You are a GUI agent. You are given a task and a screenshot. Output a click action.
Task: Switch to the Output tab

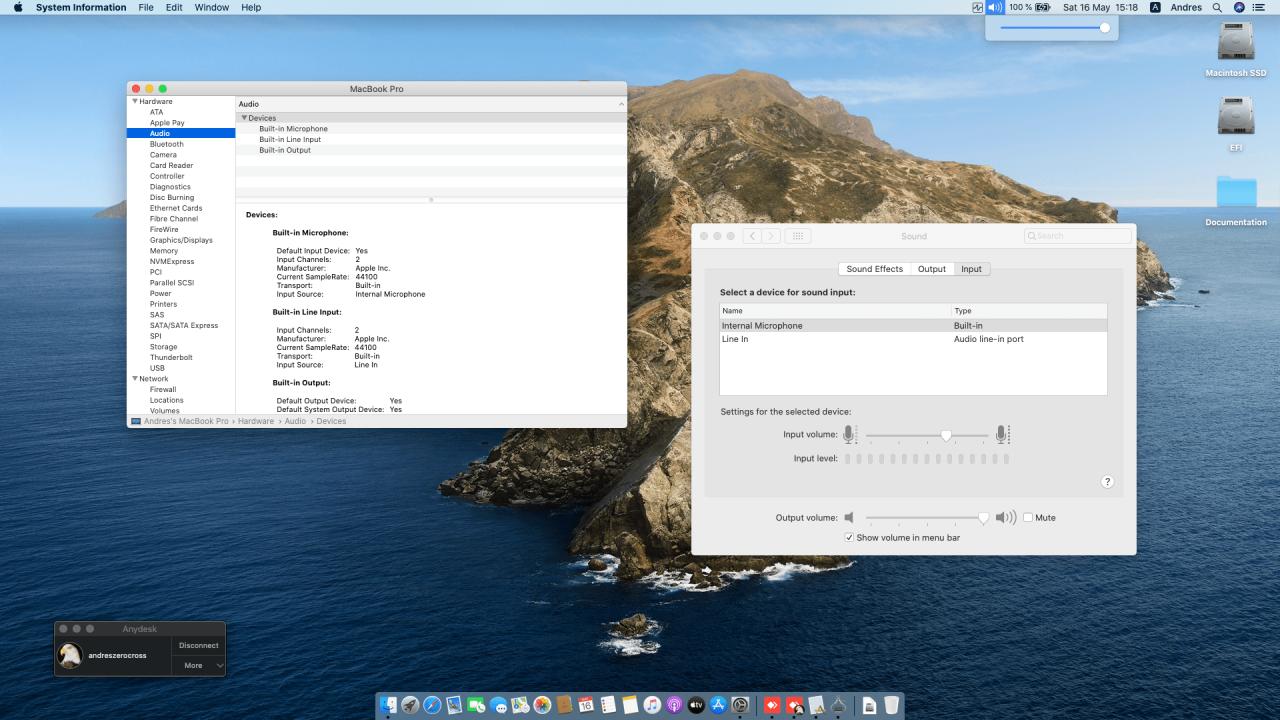[931, 269]
